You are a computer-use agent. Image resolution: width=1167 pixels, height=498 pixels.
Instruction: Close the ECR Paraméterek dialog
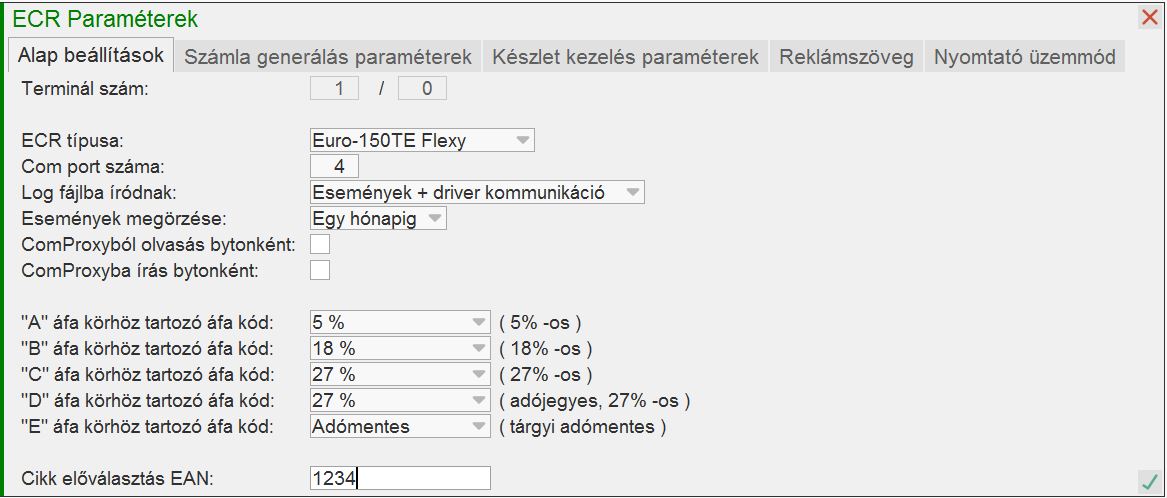[1149, 17]
